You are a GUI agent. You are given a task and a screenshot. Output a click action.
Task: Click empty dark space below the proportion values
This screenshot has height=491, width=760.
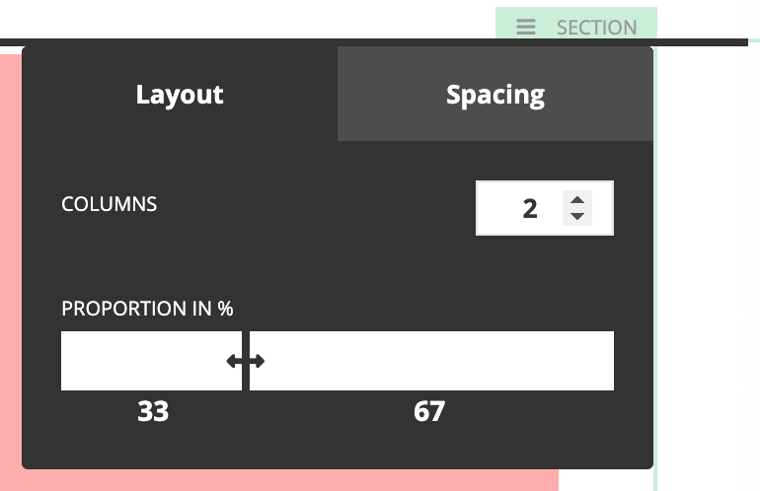coord(330,445)
